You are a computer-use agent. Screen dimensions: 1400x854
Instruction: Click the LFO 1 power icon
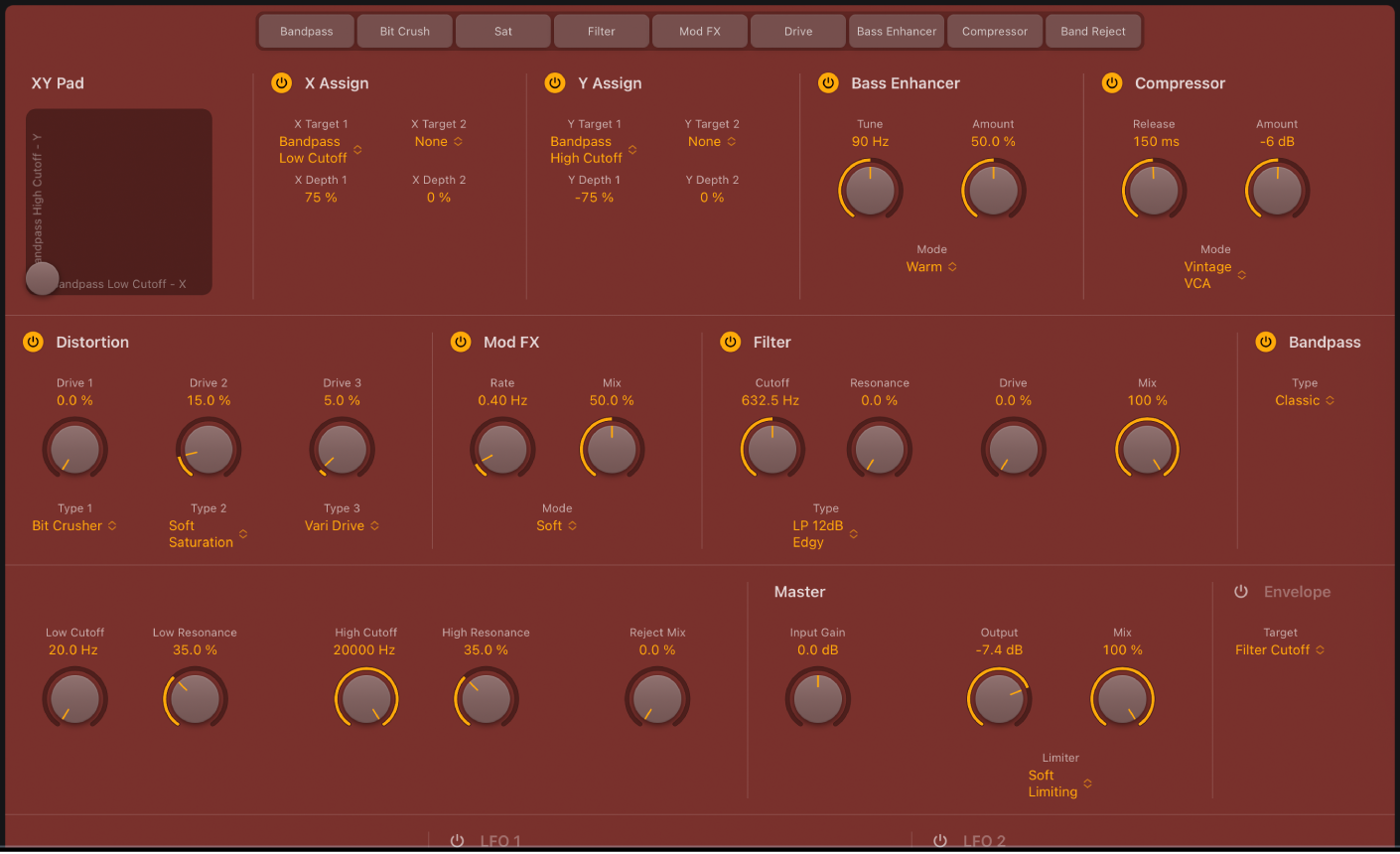[457, 840]
